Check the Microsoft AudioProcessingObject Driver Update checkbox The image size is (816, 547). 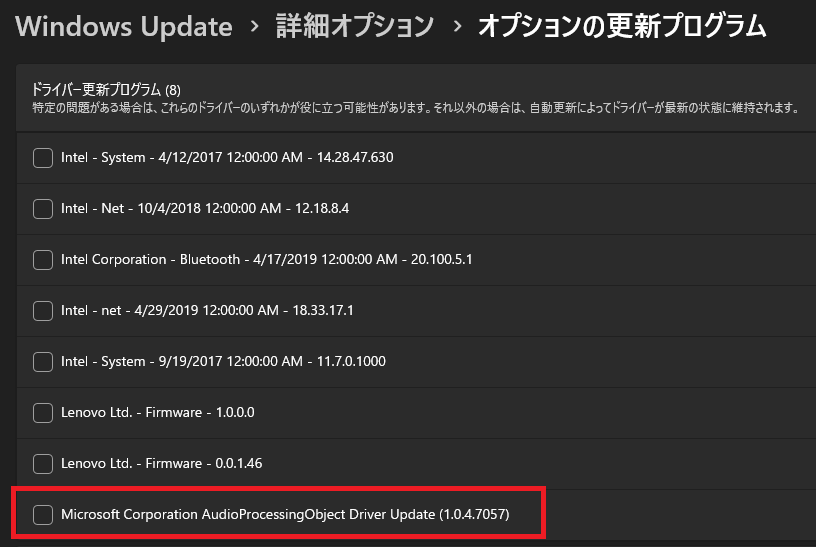click(x=43, y=515)
